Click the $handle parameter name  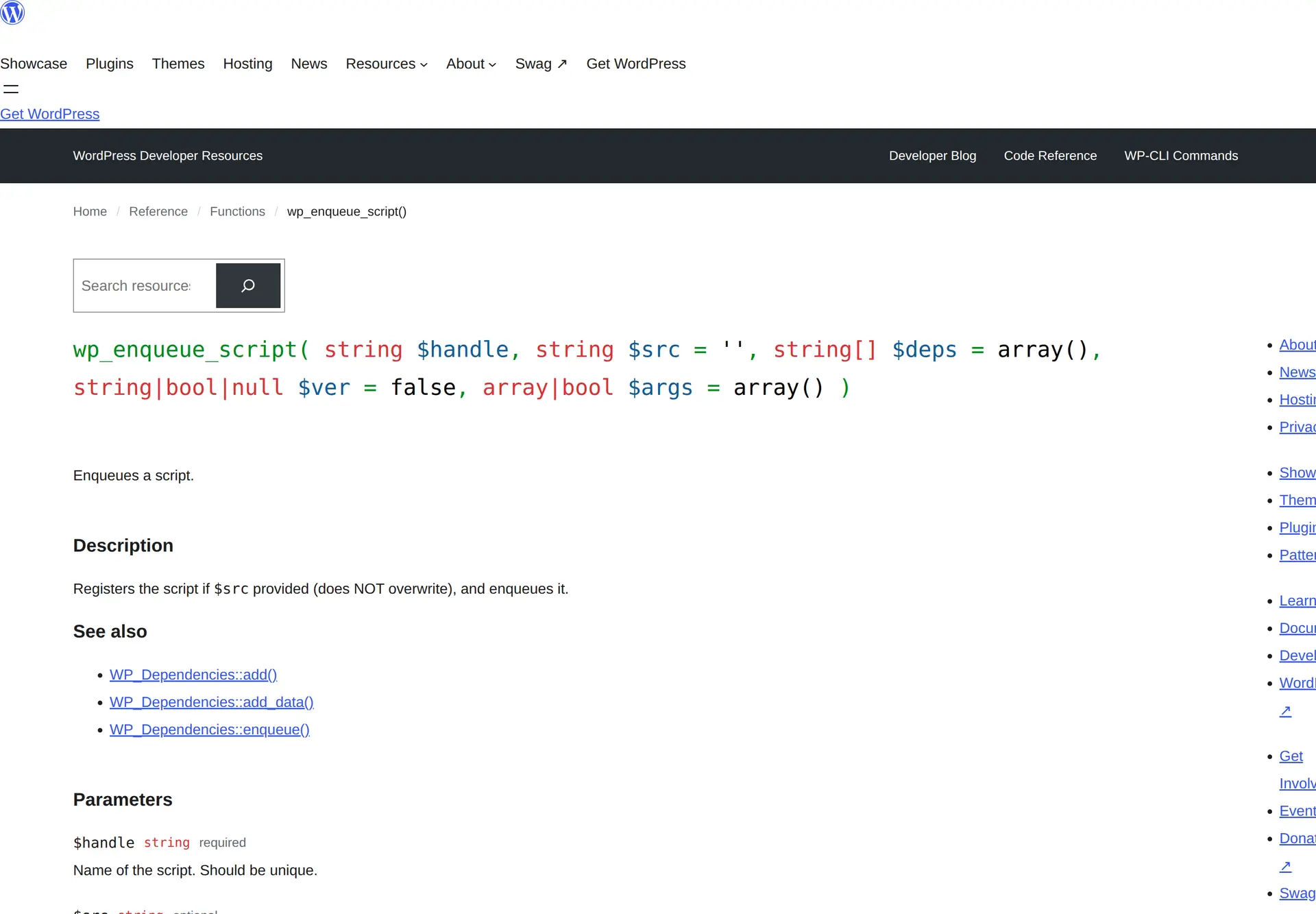click(x=104, y=843)
